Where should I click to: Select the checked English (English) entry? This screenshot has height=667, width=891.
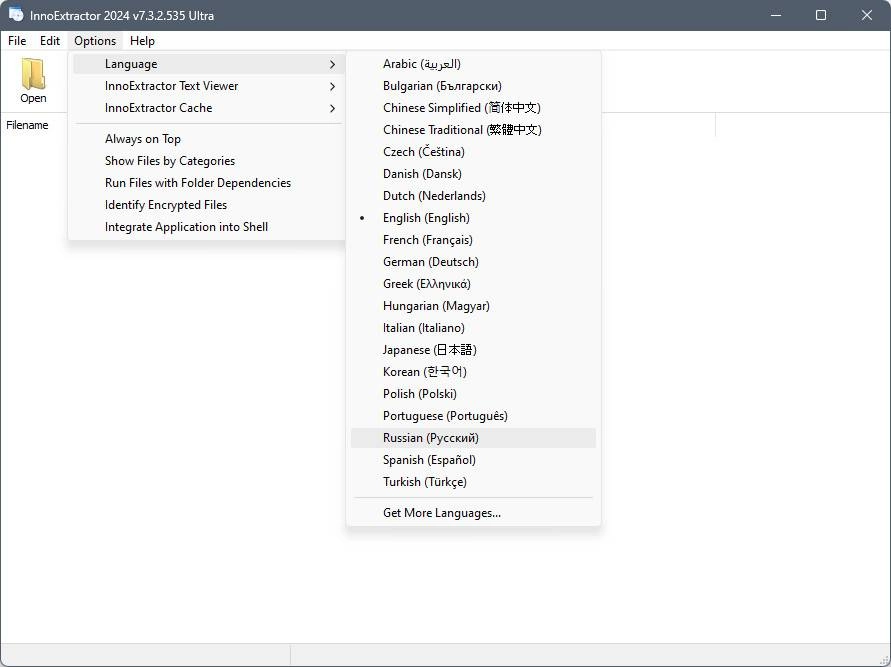(473, 218)
